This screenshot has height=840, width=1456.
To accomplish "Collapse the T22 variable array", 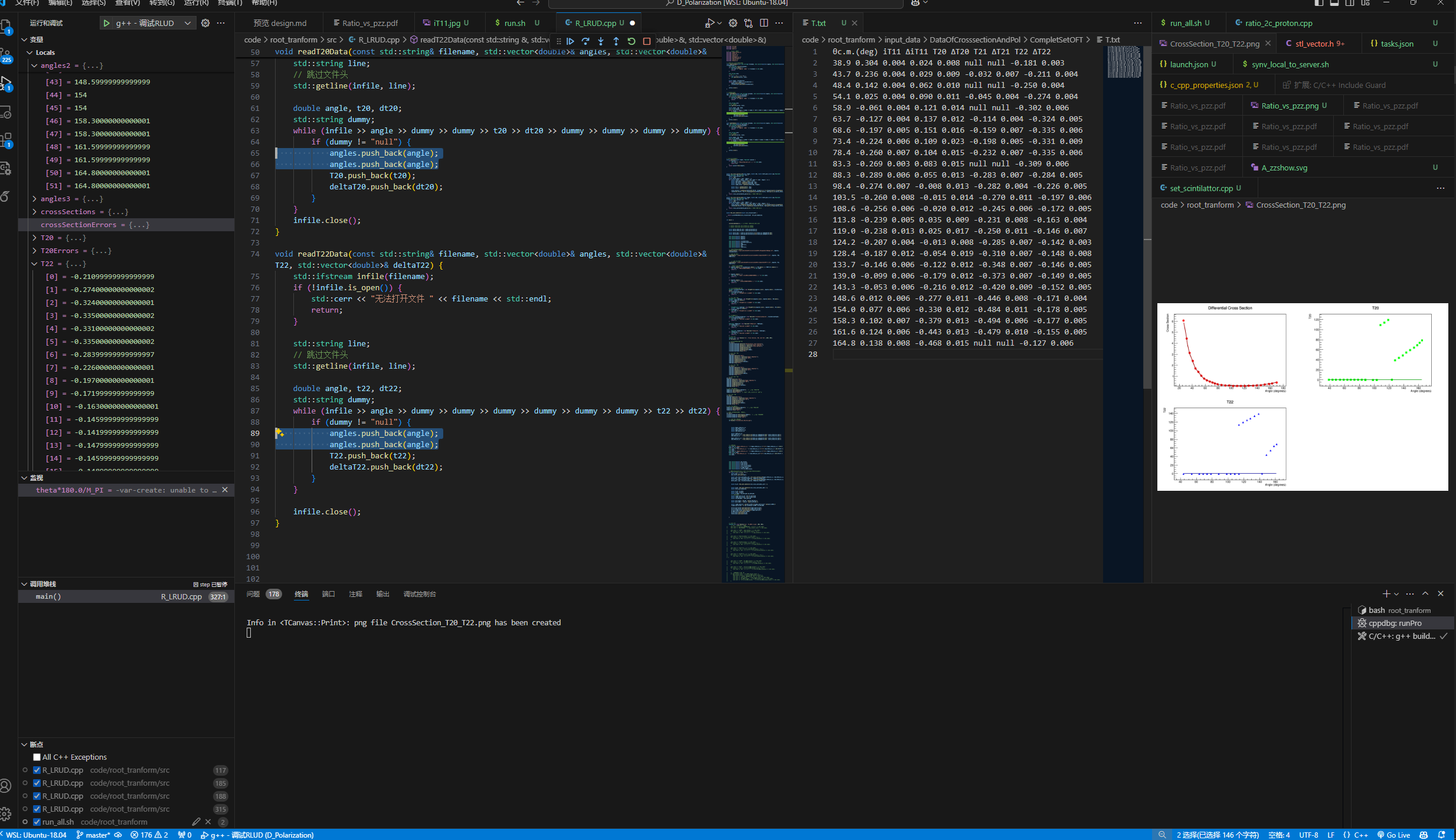I will pyautogui.click(x=34, y=264).
